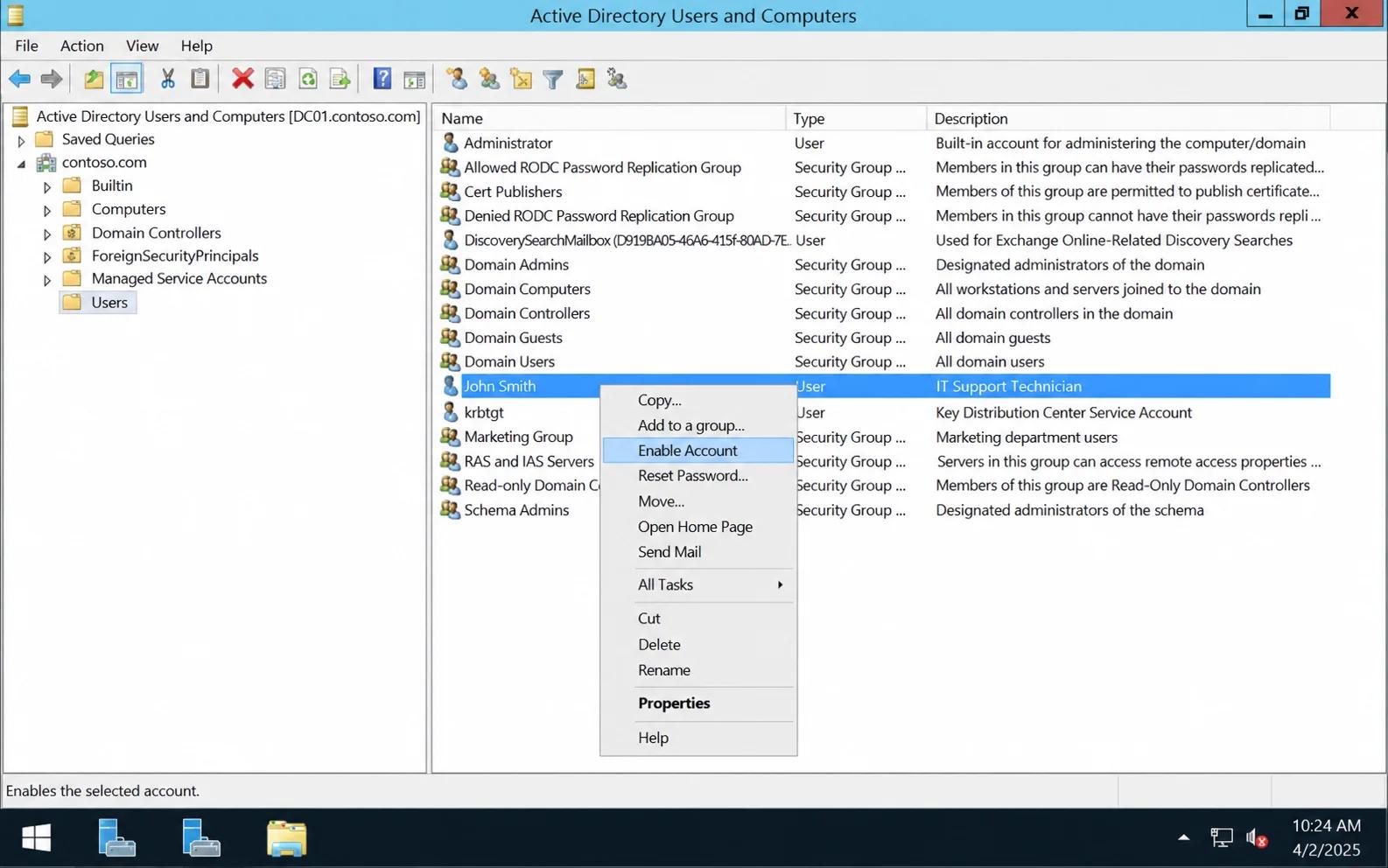This screenshot has width=1388, height=868.
Task: Click the blue Help question mark icon
Action: 382,80
